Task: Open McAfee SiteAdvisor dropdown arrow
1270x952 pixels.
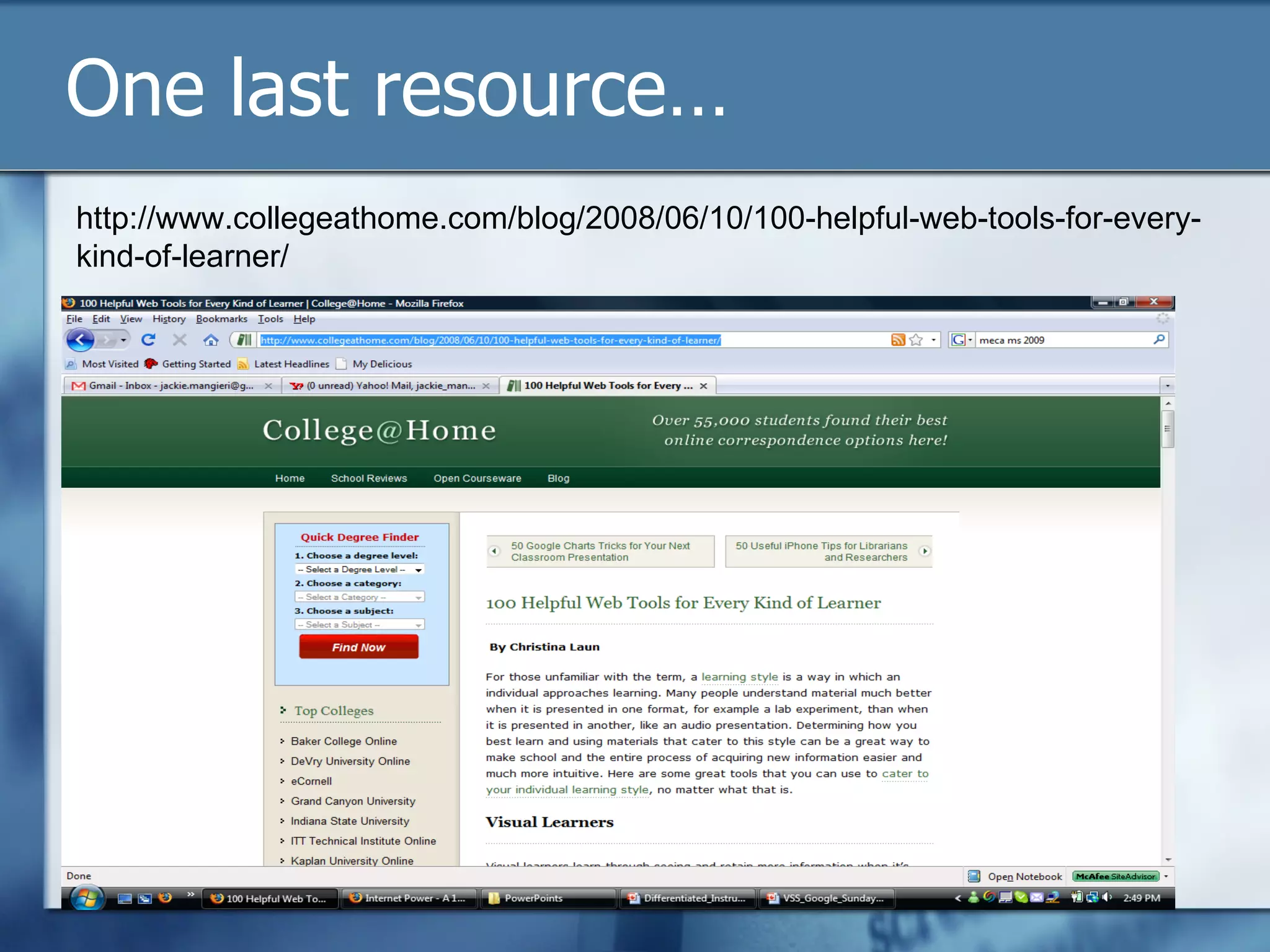Action: point(1166,876)
